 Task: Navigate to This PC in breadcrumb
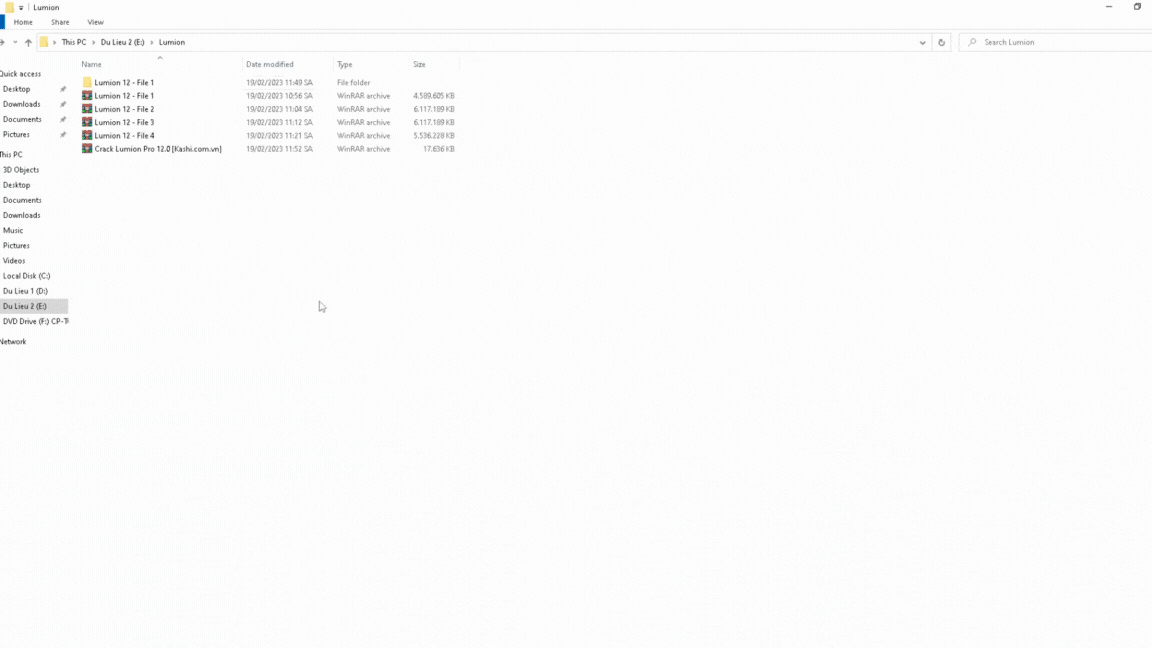point(73,43)
